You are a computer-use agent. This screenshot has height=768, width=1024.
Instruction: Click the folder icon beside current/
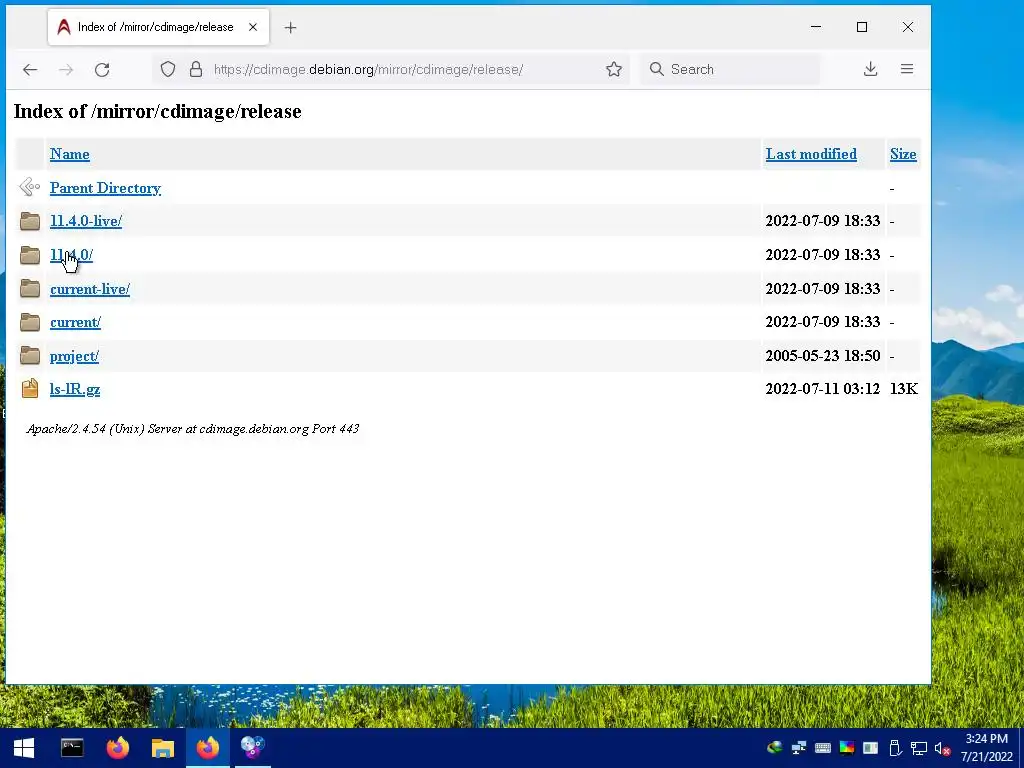click(x=29, y=322)
